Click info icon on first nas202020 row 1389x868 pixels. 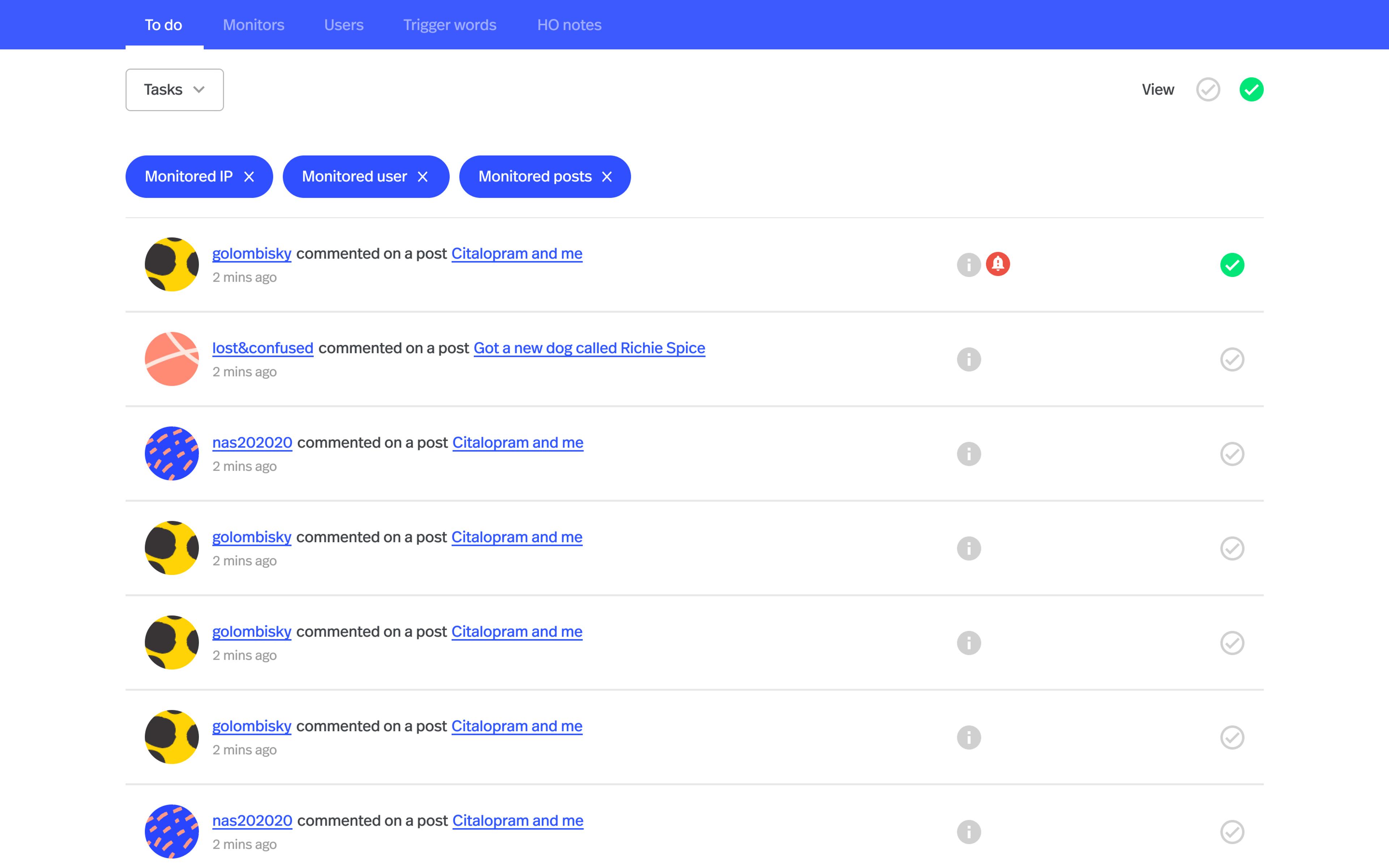tap(968, 454)
